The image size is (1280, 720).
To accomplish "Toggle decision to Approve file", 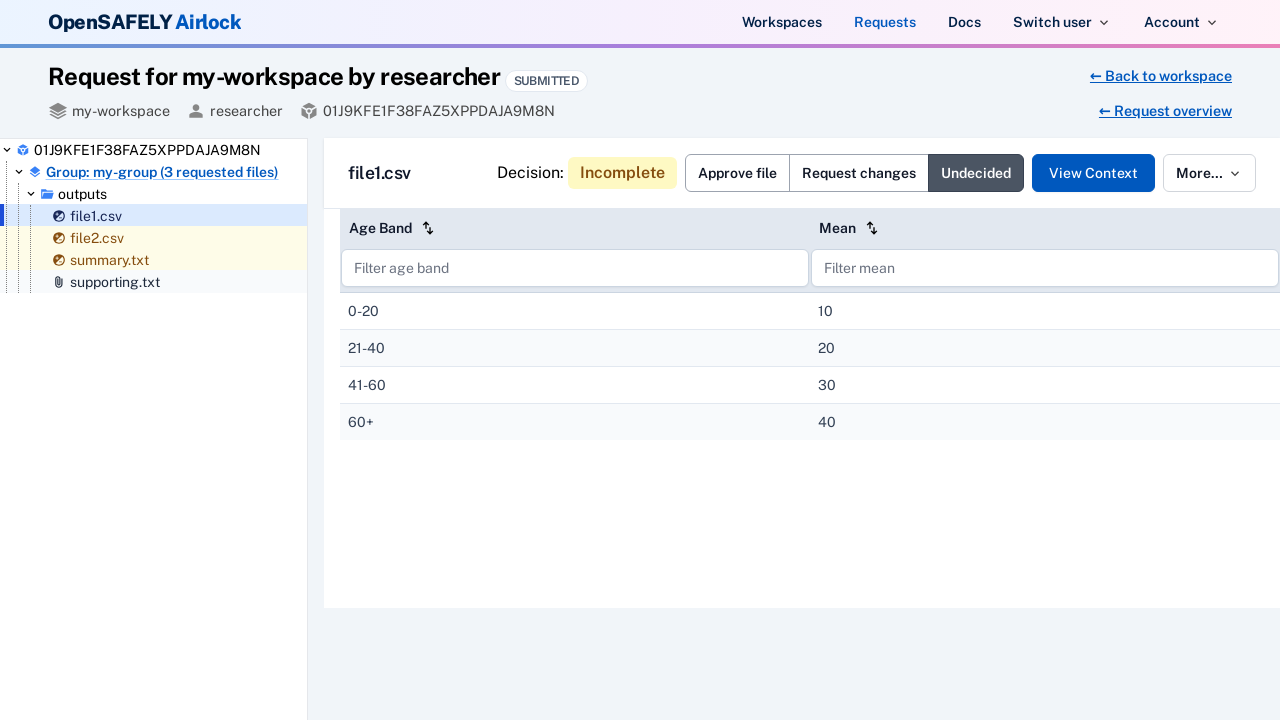I will click(737, 173).
